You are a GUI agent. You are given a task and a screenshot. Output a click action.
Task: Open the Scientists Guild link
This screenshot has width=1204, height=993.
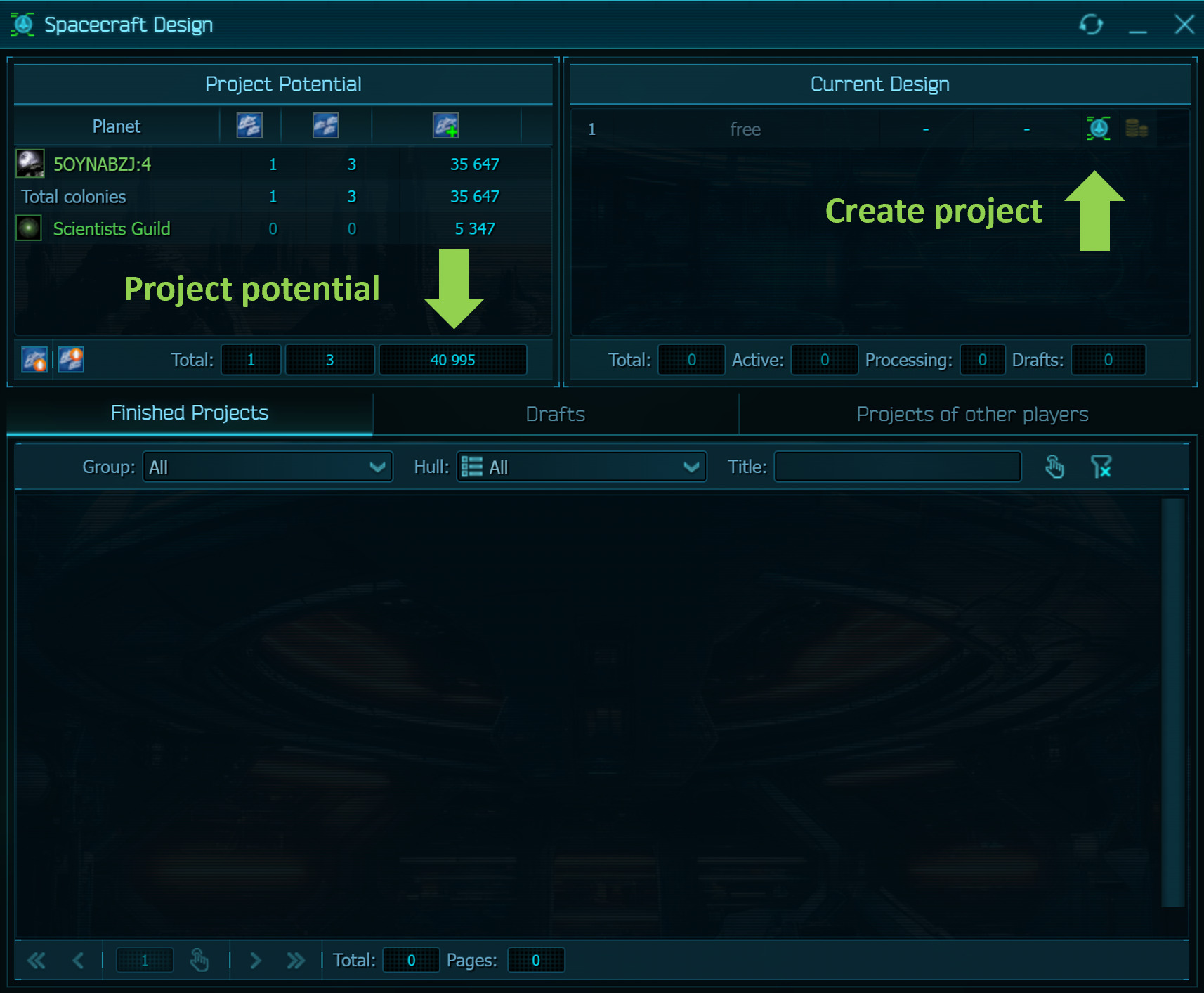[x=112, y=229]
